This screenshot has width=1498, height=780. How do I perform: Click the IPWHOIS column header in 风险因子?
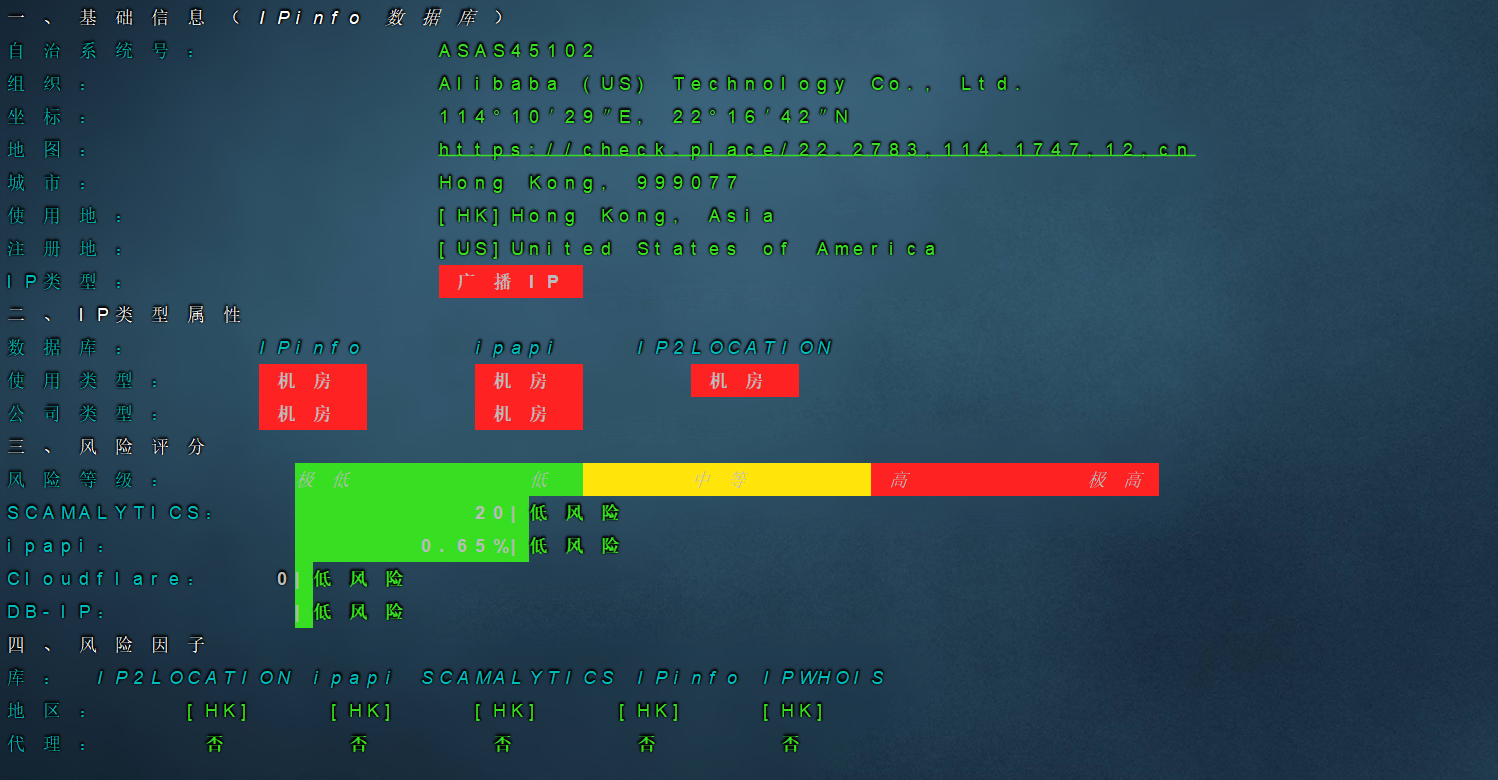tap(824, 678)
